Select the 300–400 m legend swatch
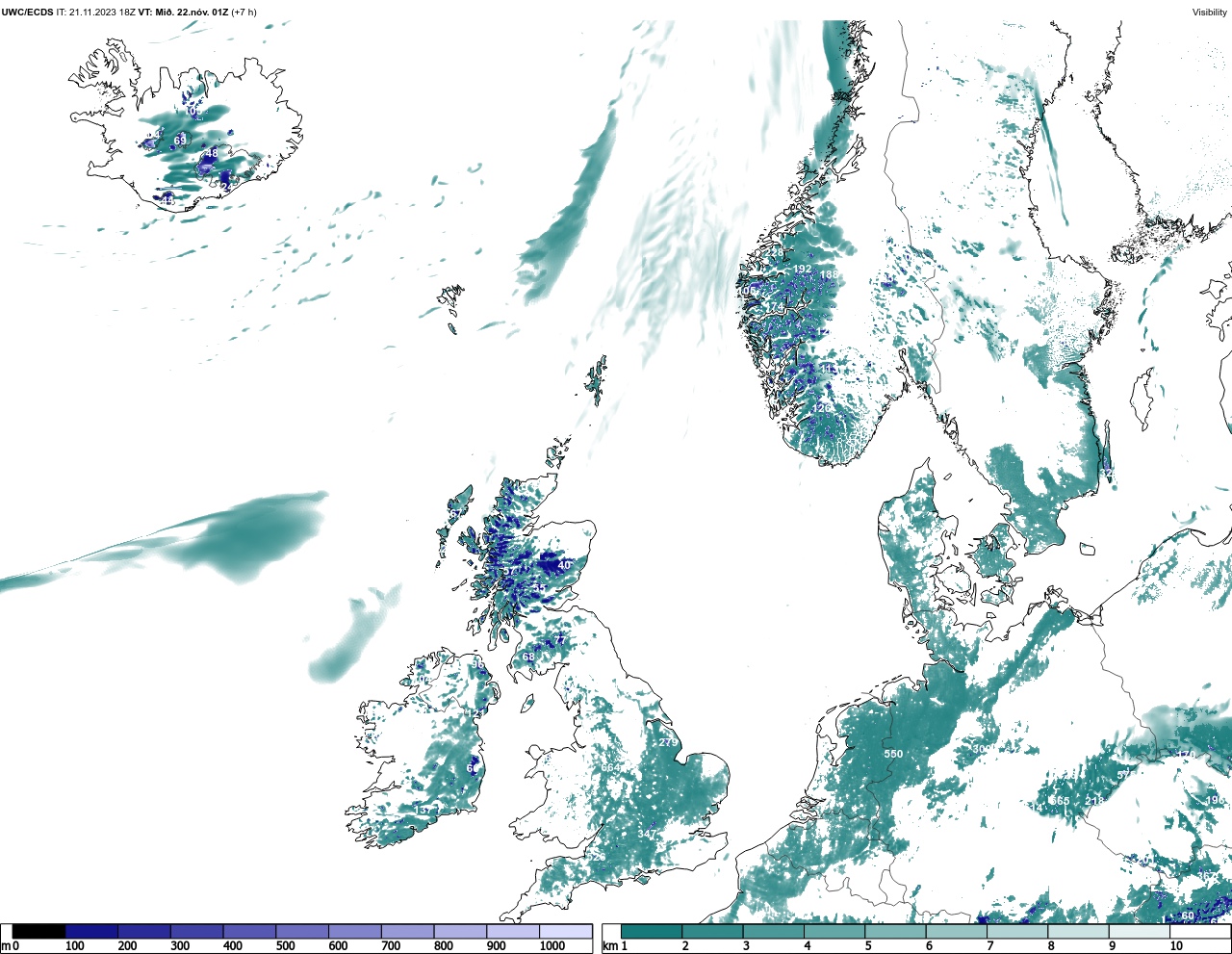This screenshot has height=954, width=1232. click(196, 931)
